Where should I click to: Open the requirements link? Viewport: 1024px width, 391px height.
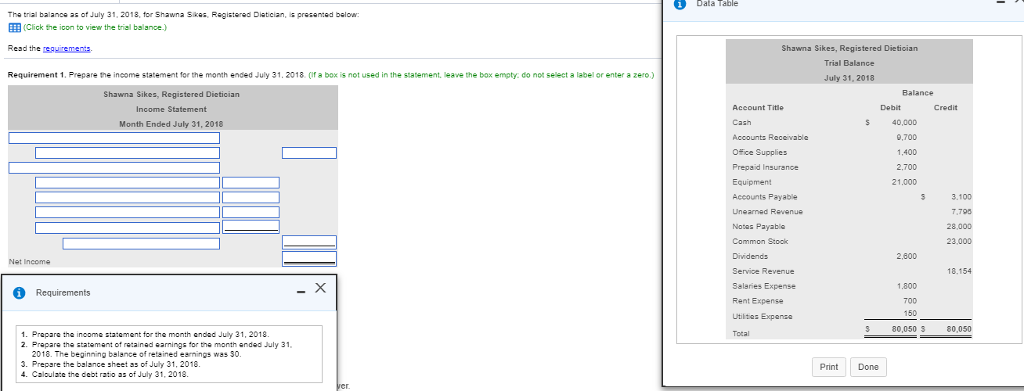pos(67,49)
